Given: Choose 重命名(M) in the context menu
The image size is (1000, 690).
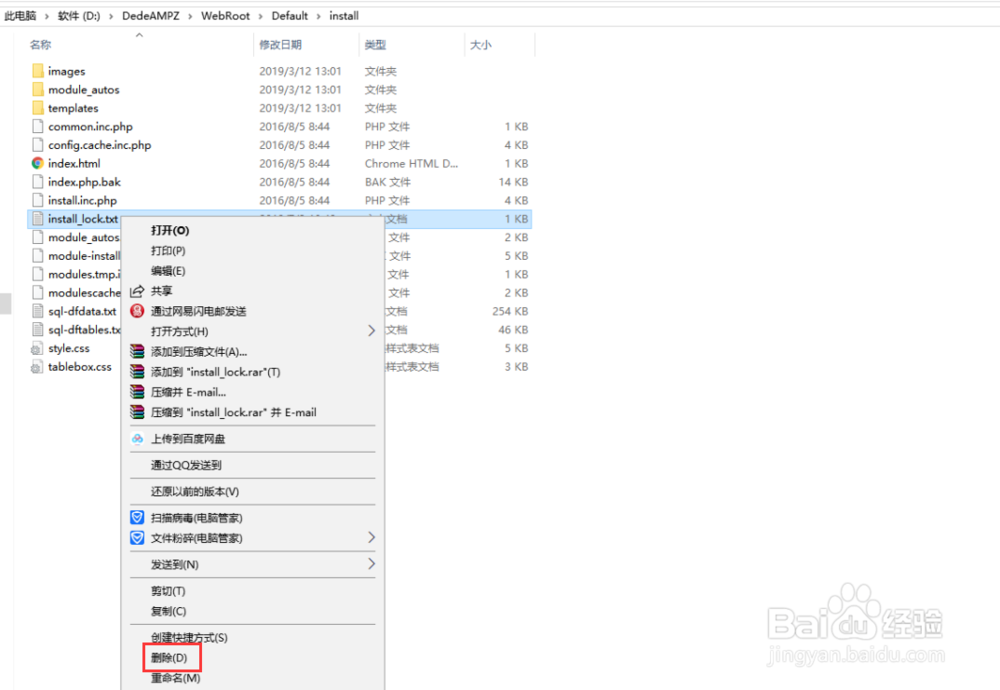Looking at the screenshot, I should [175, 677].
